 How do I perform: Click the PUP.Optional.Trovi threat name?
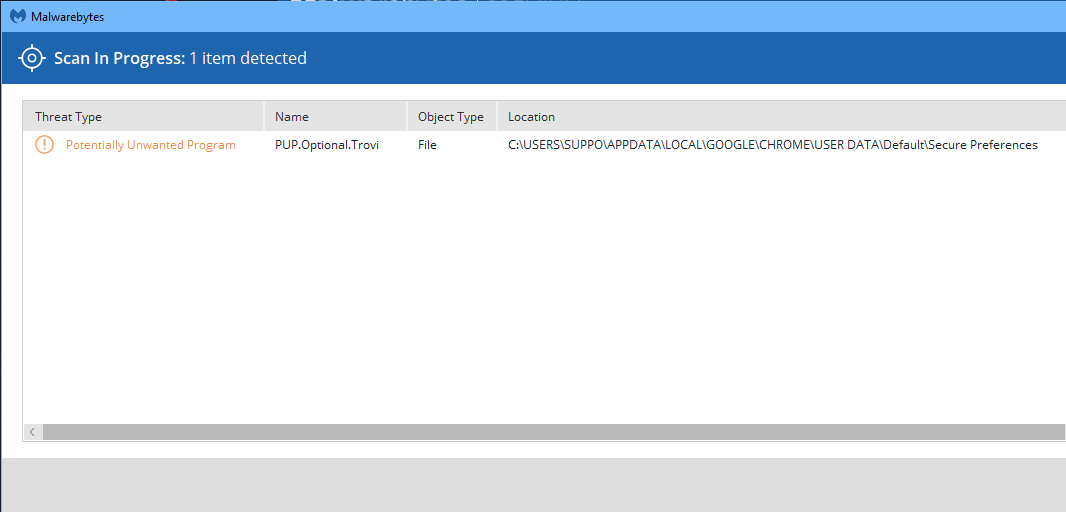(327, 145)
